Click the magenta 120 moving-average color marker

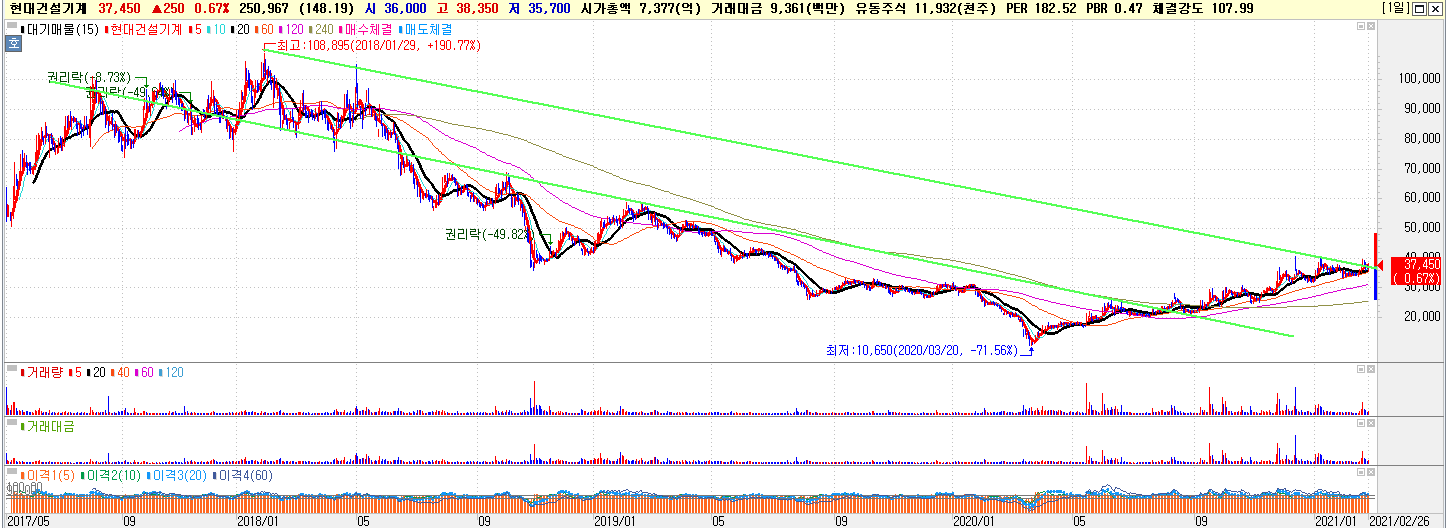(279, 30)
